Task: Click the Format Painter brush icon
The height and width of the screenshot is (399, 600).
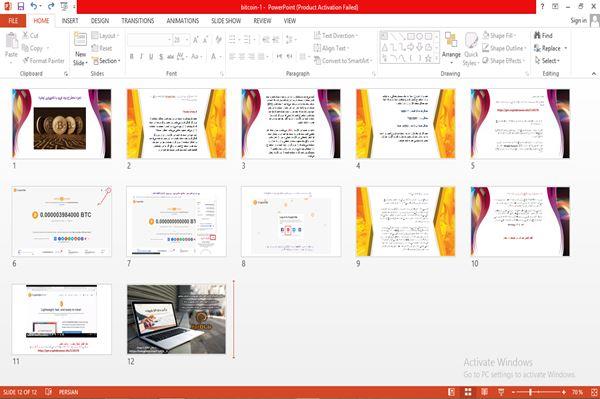Action: click(26, 60)
